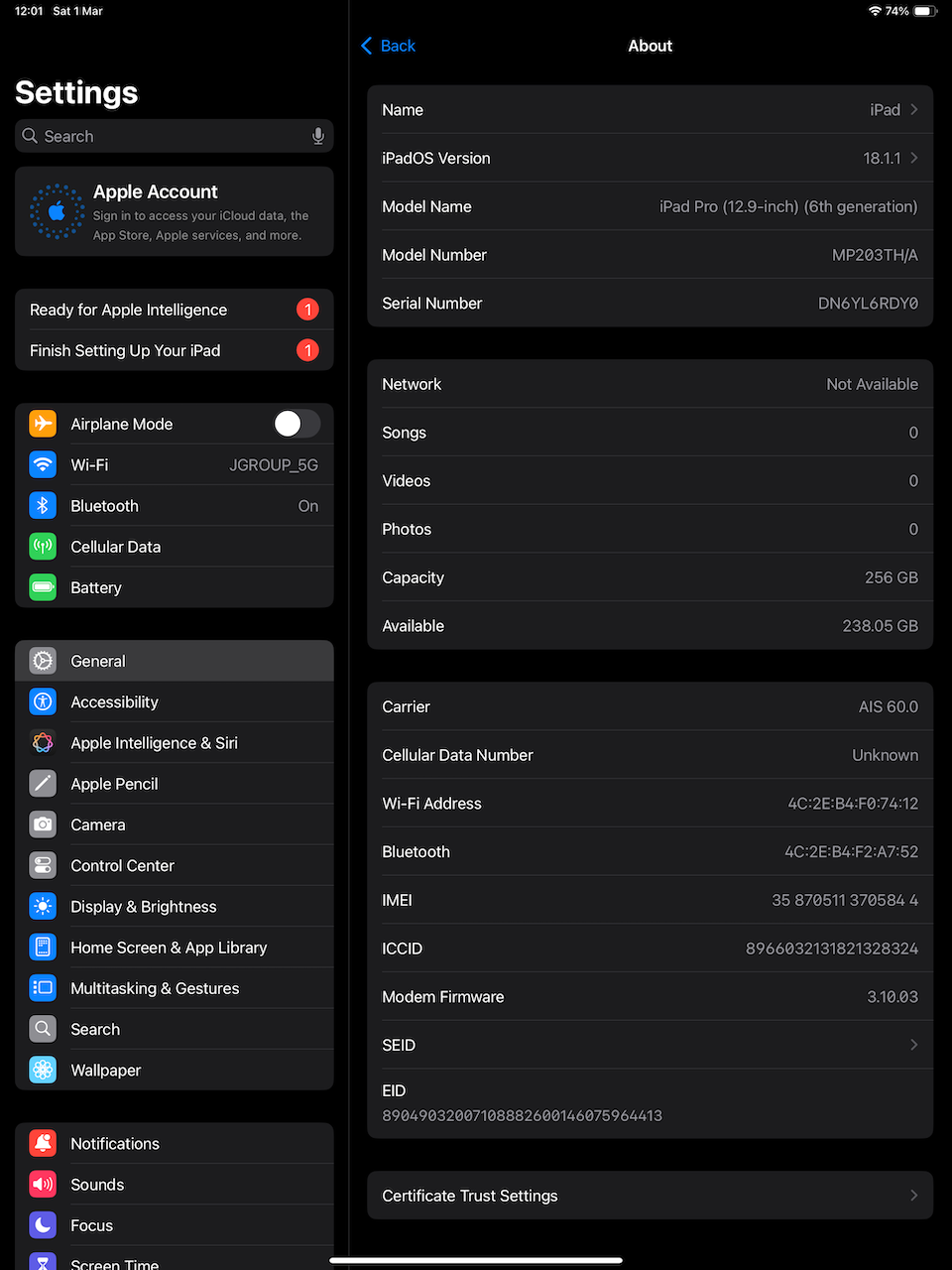
Task: Open Control Center settings
Action: (175, 865)
